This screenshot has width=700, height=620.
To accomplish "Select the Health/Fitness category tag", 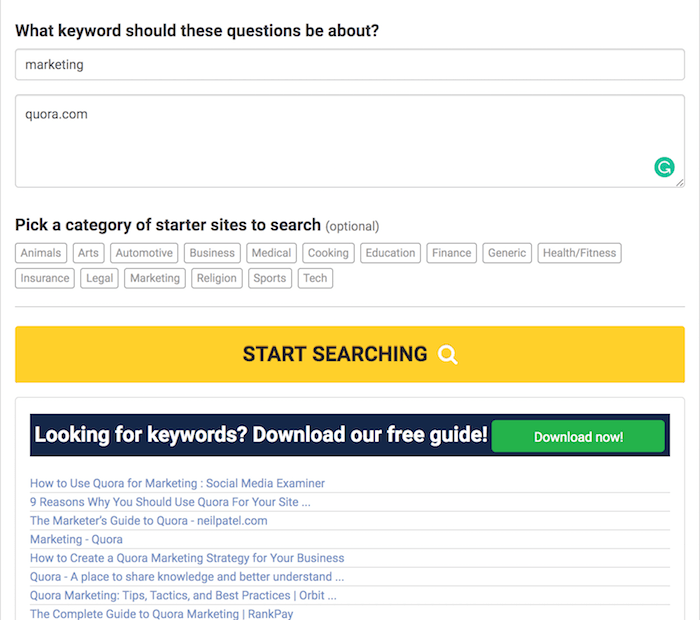I will (x=579, y=253).
